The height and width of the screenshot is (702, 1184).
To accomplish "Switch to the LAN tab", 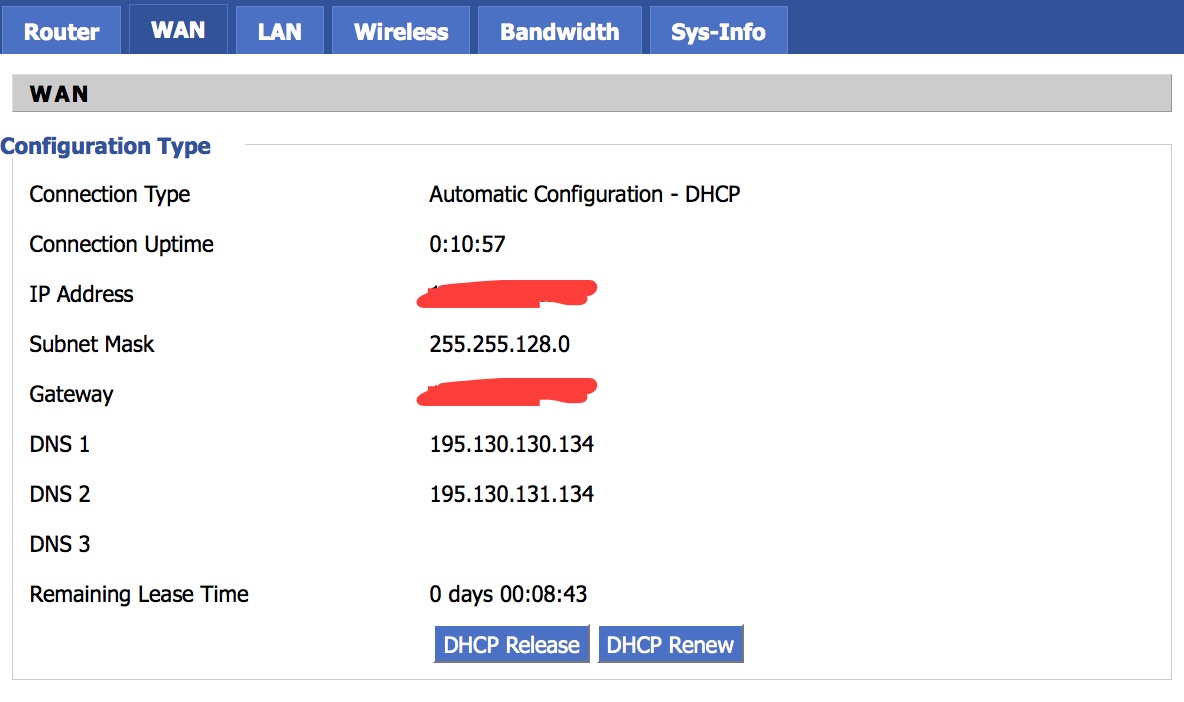I will (x=279, y=31).
